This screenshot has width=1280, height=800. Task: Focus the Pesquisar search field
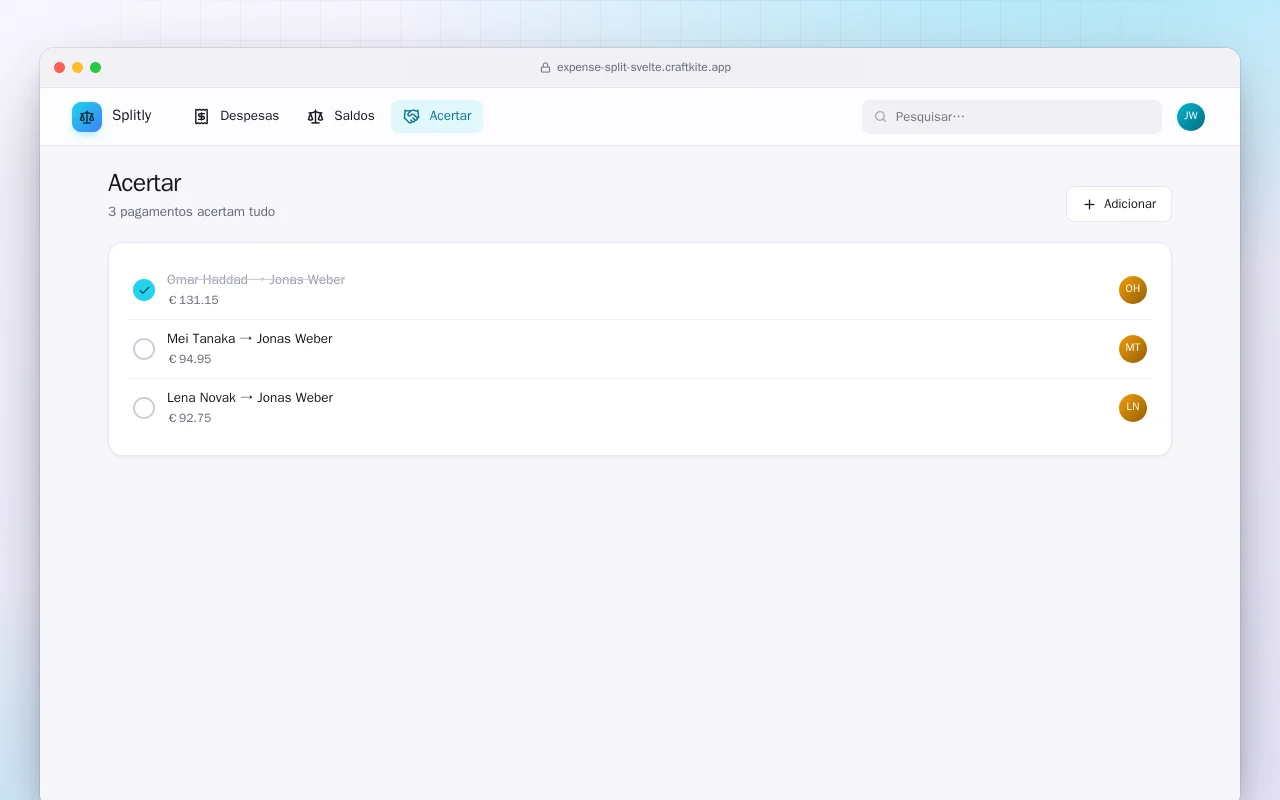click(x=1012, y=117)
